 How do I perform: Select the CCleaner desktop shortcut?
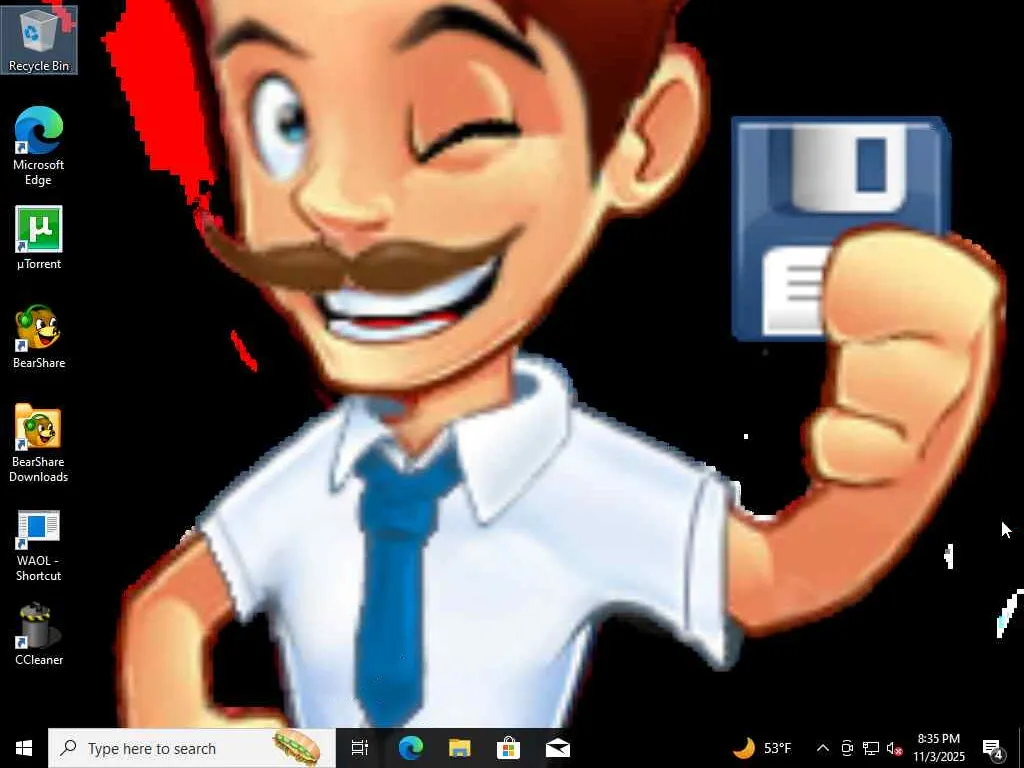[x=39, y=635]
